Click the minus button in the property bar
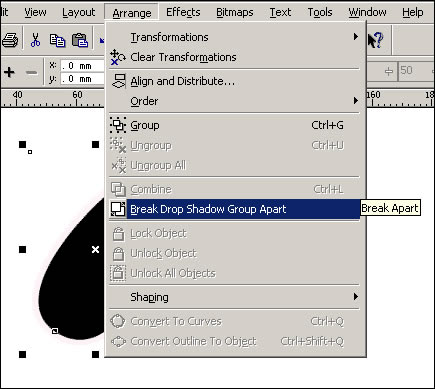Viewport: 435px width, 389px height. tap(32, 72)
